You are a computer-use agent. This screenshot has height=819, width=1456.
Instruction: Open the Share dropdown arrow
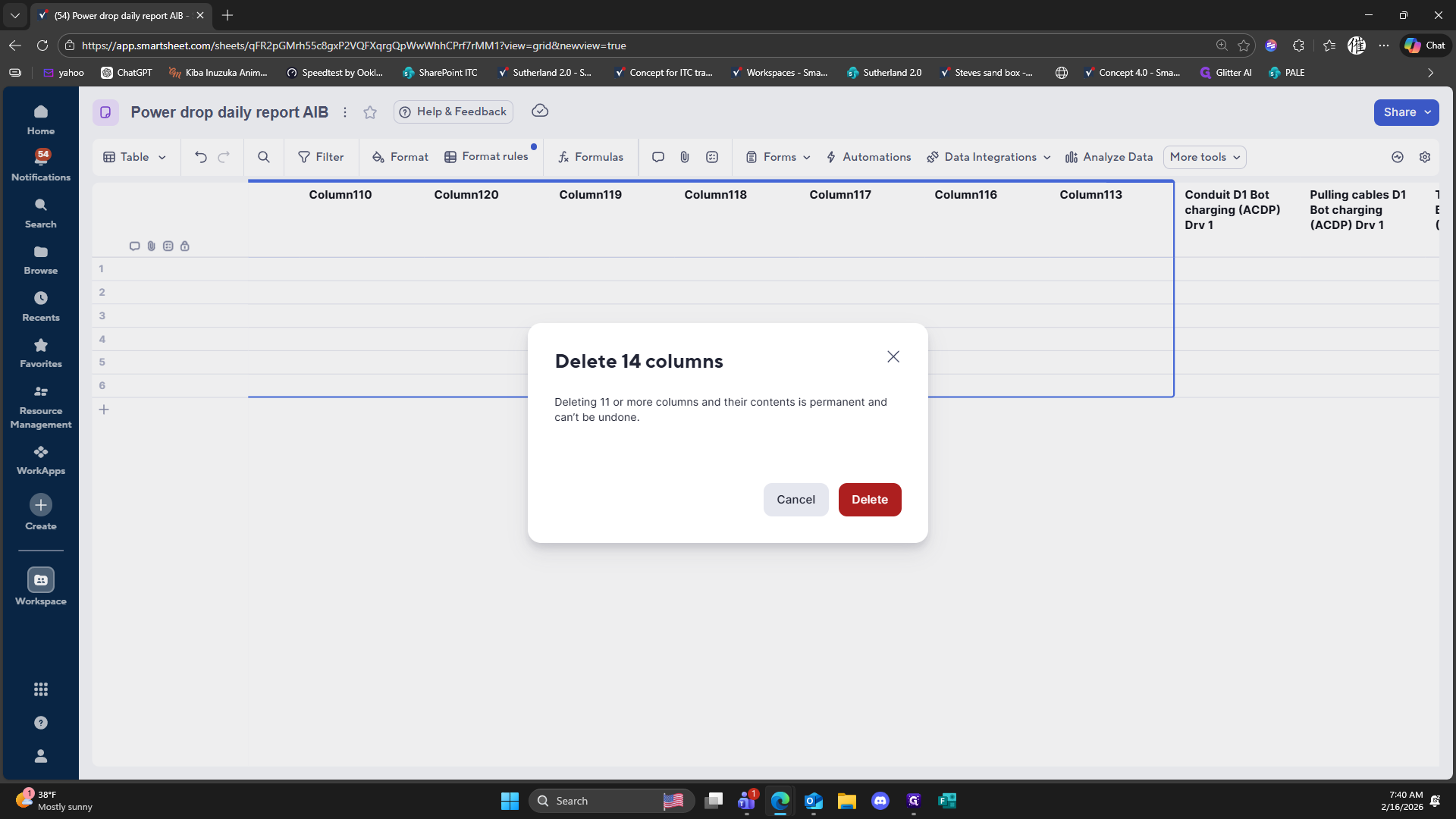(x=1428, y=112)
